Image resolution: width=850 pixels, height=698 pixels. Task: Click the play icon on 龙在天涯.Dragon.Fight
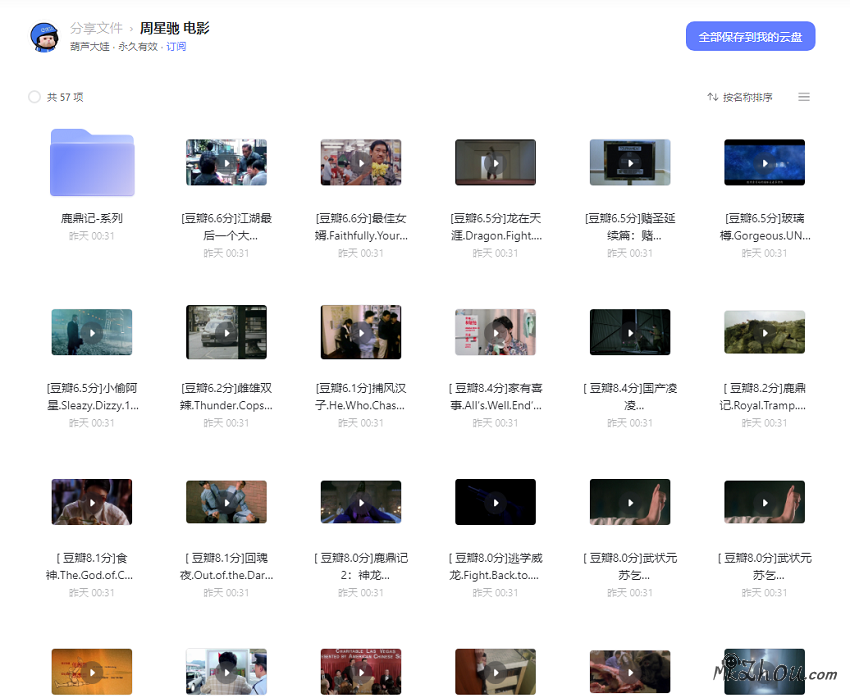tap(495, 162)
